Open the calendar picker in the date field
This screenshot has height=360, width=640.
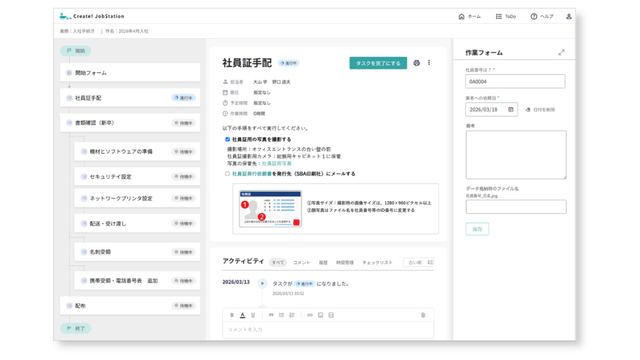pyautogui.click(x=511, y=109)
